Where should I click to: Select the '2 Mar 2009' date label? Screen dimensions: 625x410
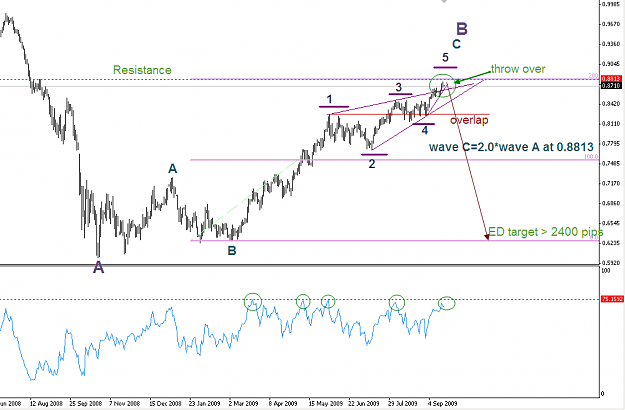pos(244,403)
